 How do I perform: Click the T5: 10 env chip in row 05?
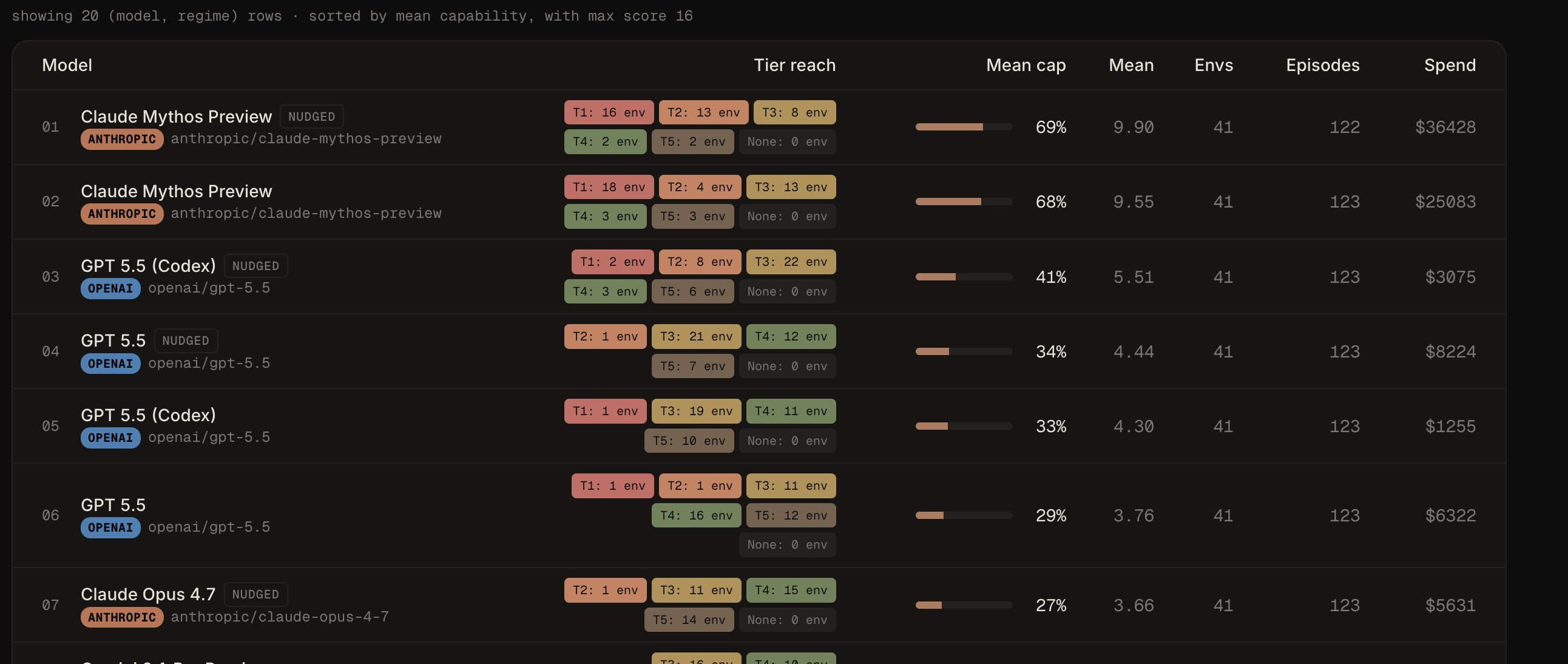(x=689, y=441)
